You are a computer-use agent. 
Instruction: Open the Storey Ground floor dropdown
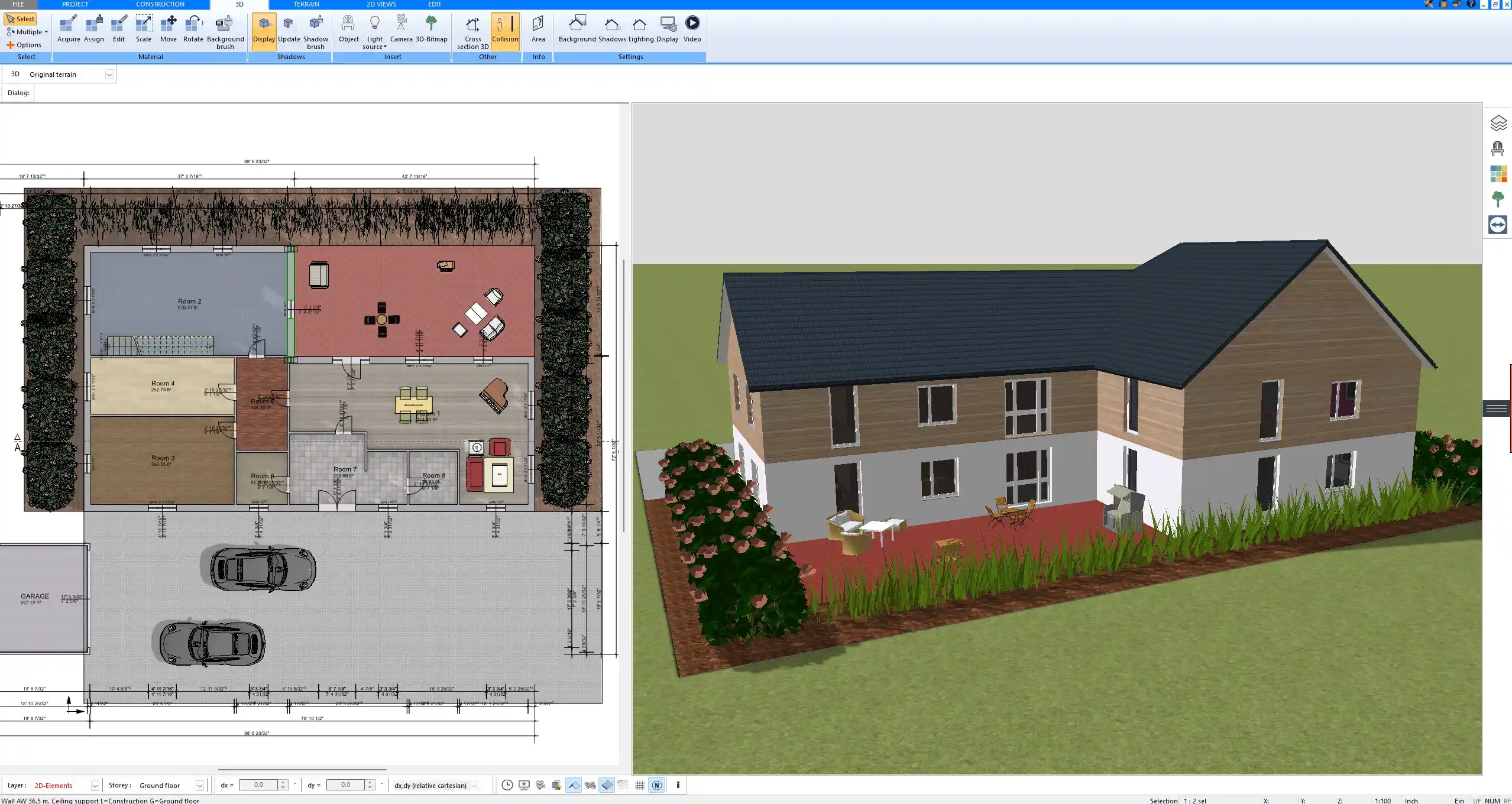200,786
